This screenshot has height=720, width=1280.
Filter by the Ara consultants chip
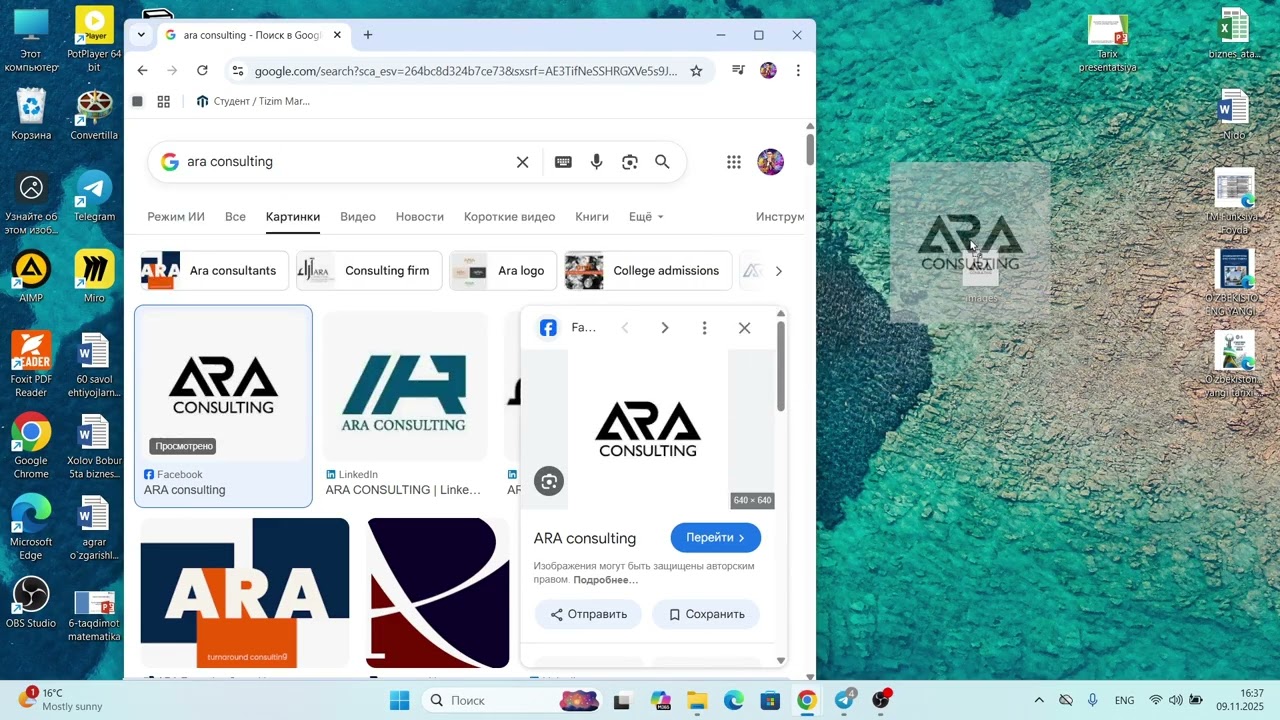pyautogui.click(x=214, y=271)
